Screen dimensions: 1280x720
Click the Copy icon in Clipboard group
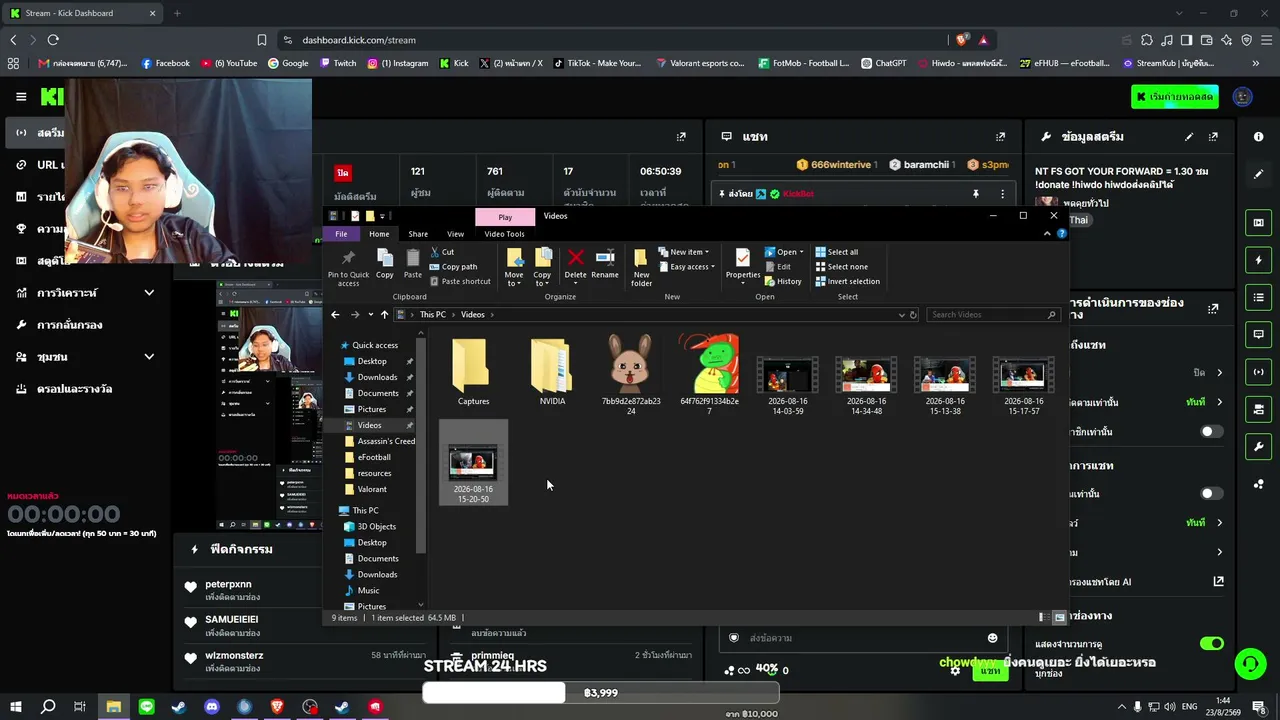point(385,264)
